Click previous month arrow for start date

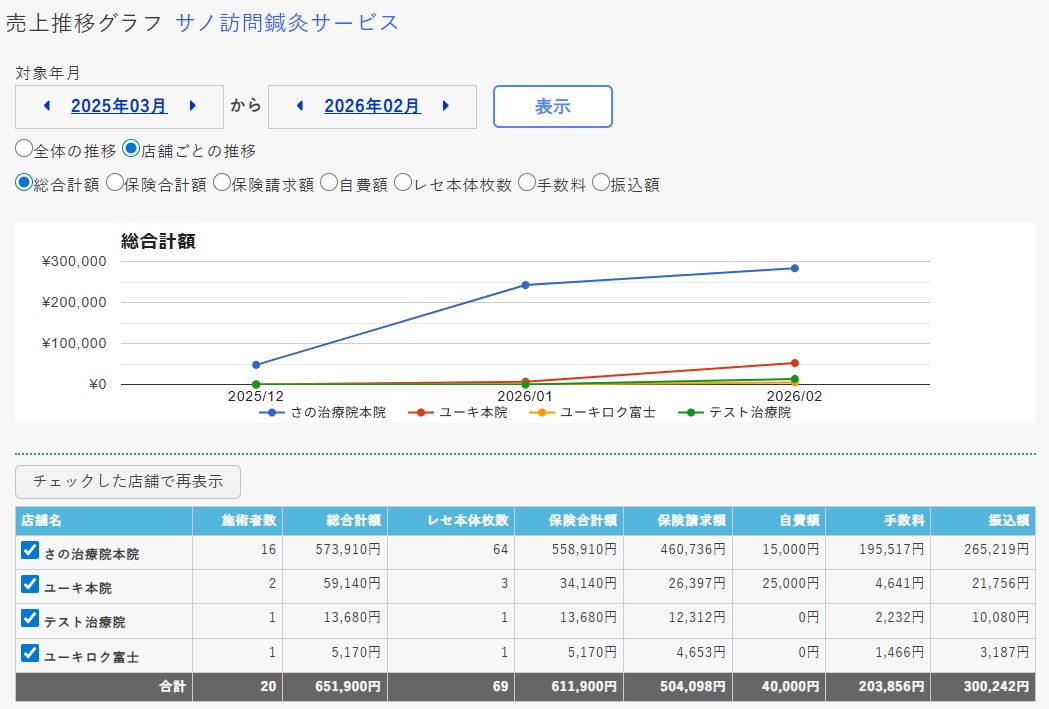point(46,106)
